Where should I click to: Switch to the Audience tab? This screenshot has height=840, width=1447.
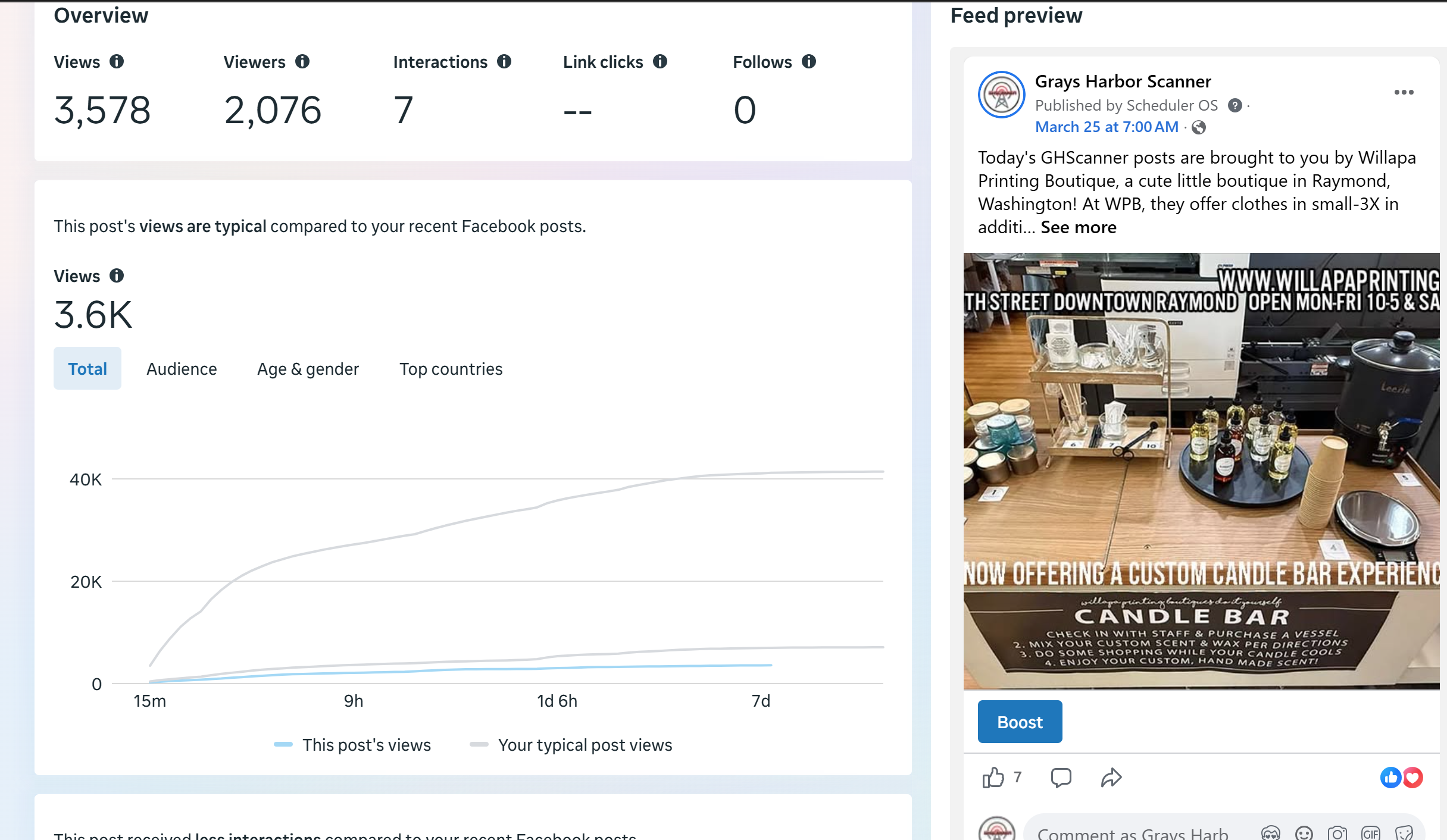pos(182,369)
